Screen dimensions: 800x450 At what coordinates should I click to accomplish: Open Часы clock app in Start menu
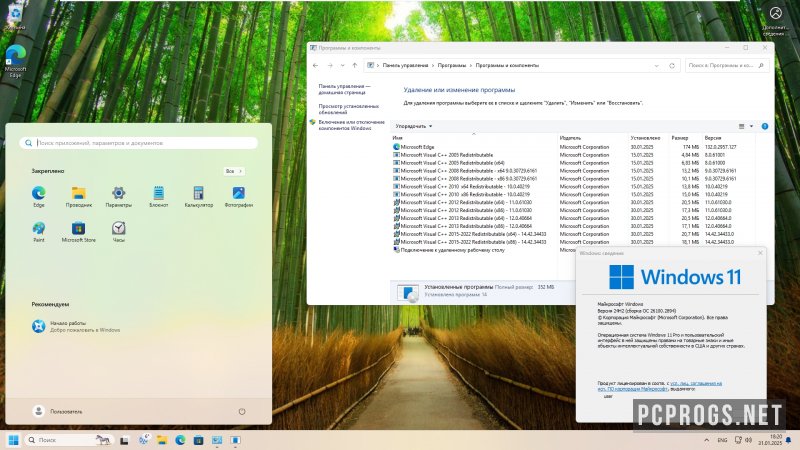[118, 231]
